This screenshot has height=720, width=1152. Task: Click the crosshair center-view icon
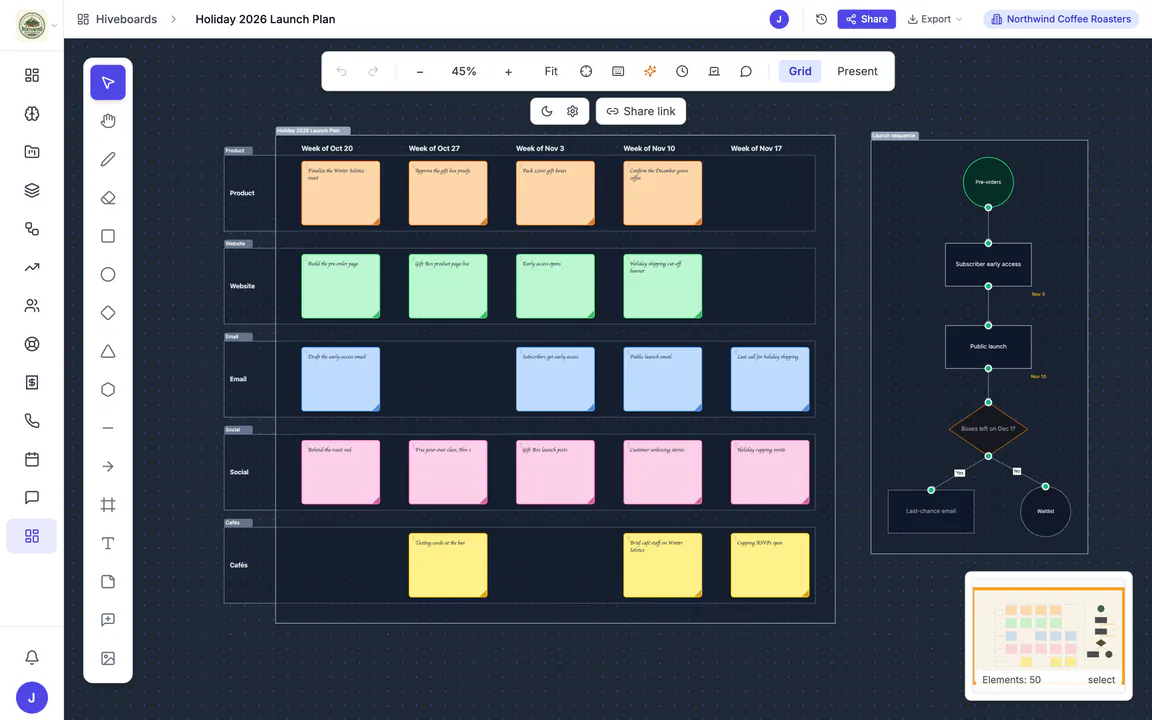pos(586,71)
